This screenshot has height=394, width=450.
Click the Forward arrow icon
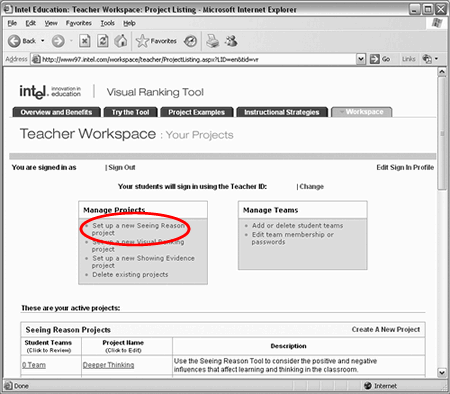pyautogui.click(x=58, y=41)
